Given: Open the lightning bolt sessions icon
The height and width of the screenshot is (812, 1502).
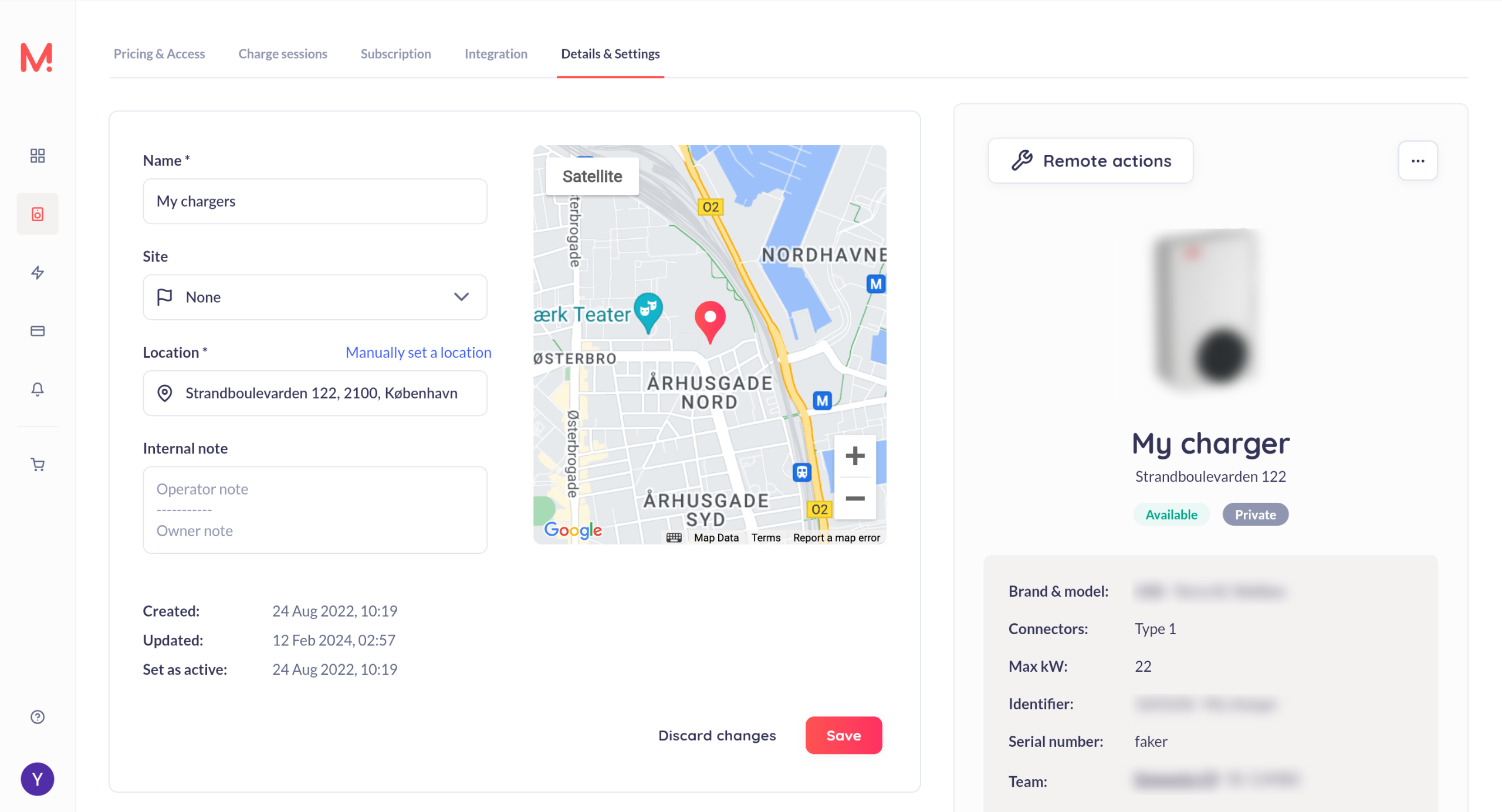Looking at the screenshot, I should pos(38,273).
